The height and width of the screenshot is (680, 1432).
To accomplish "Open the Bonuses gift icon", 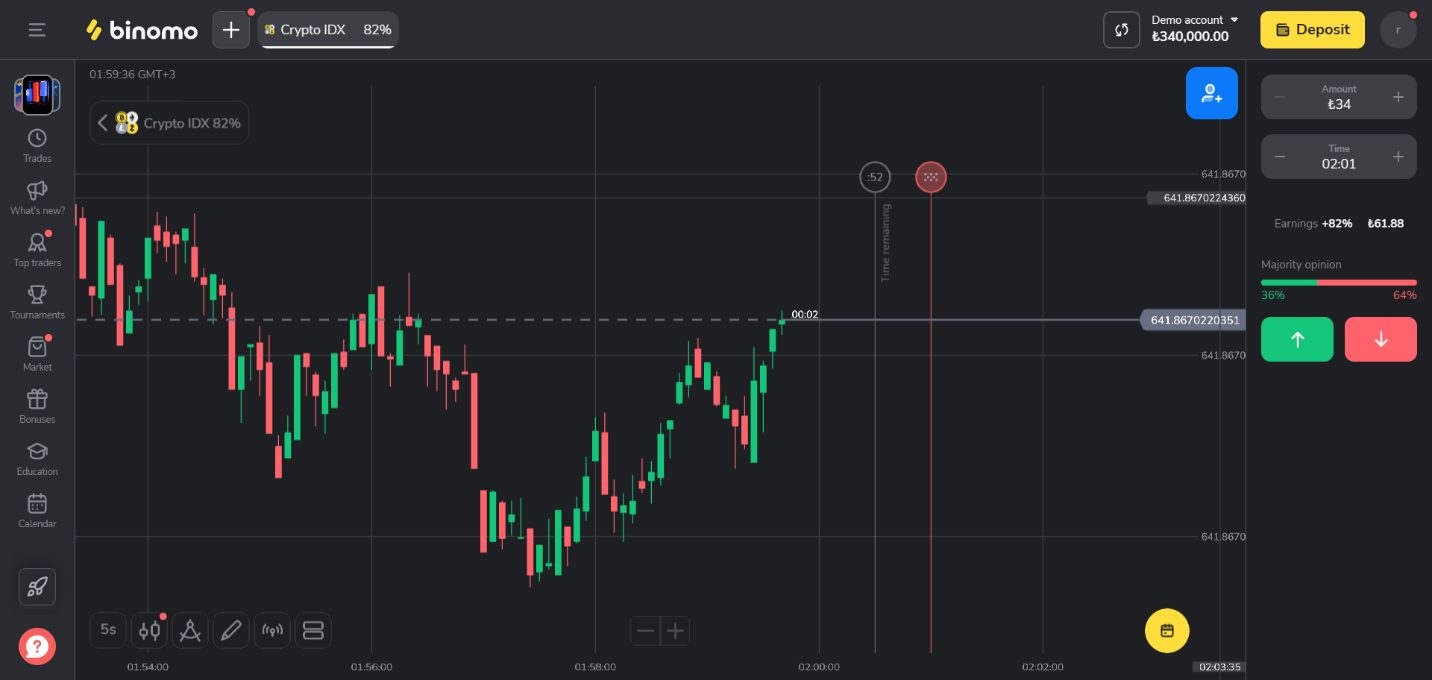I will click(37, 405).
